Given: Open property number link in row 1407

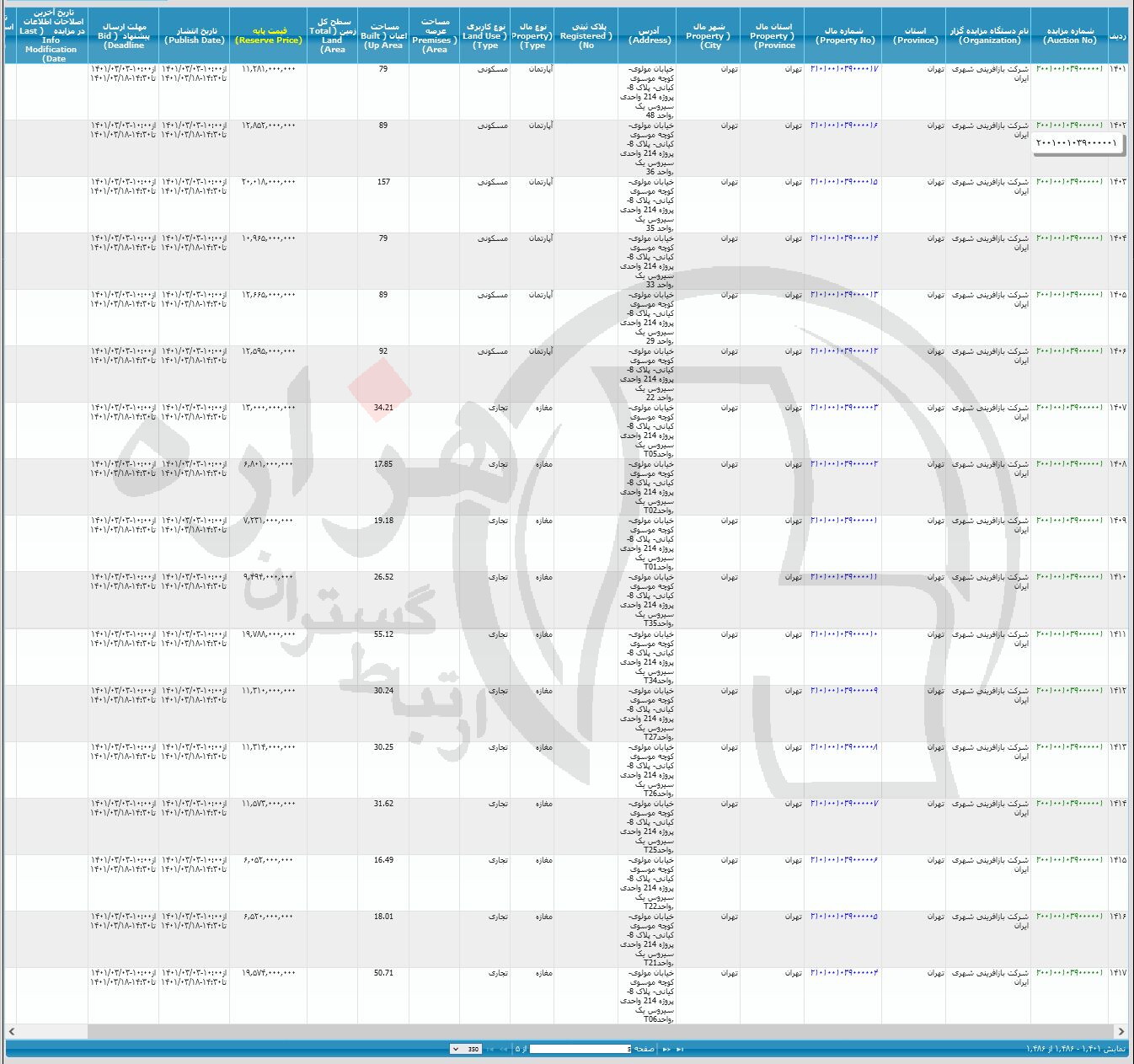Looking at the screenshot, I should [844, 408].
